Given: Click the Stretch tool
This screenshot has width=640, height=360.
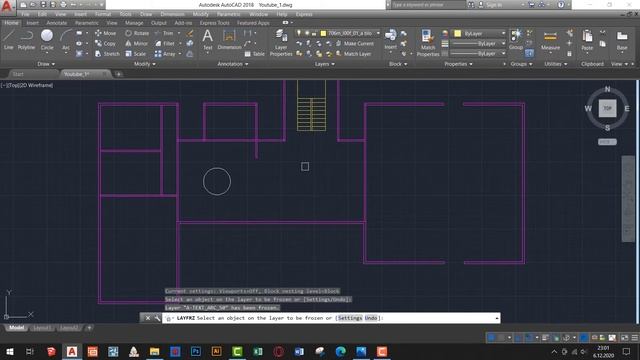Looking at the screenshot, I should pos(107,53).
